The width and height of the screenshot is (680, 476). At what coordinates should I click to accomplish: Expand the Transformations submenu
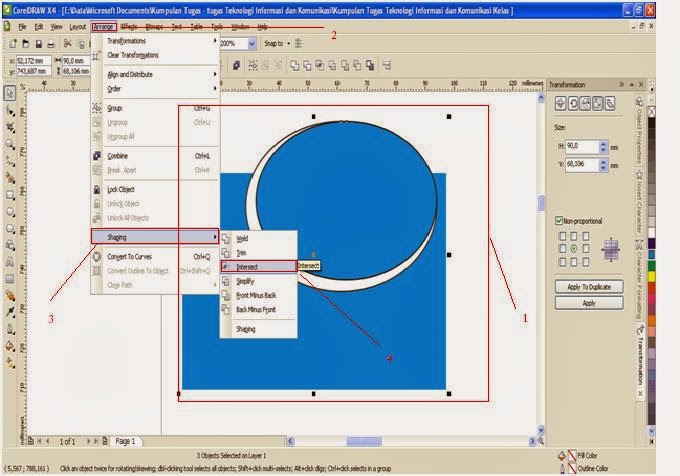pos(161,41)
